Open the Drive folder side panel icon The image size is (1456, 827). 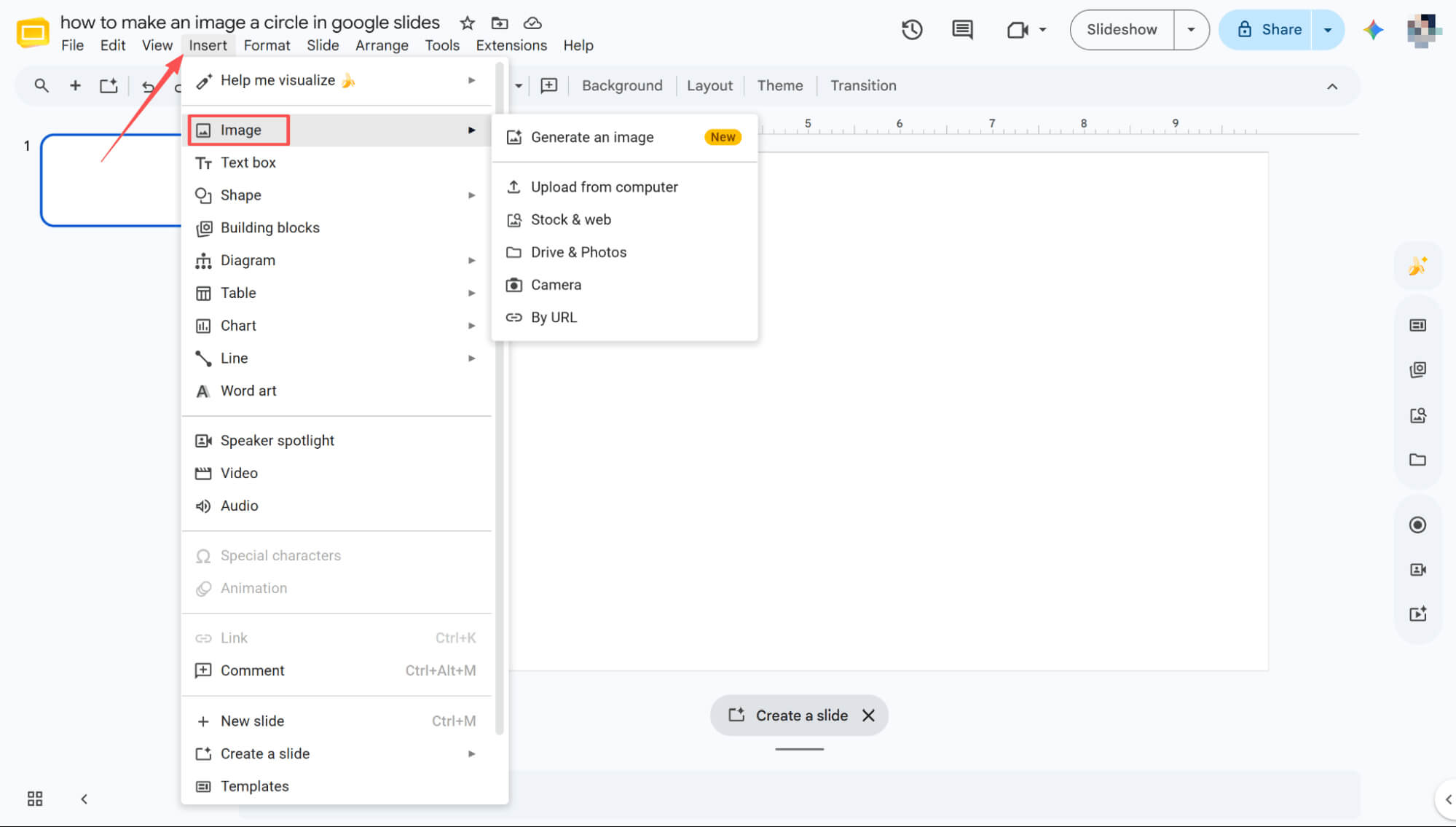[1417, 460]
